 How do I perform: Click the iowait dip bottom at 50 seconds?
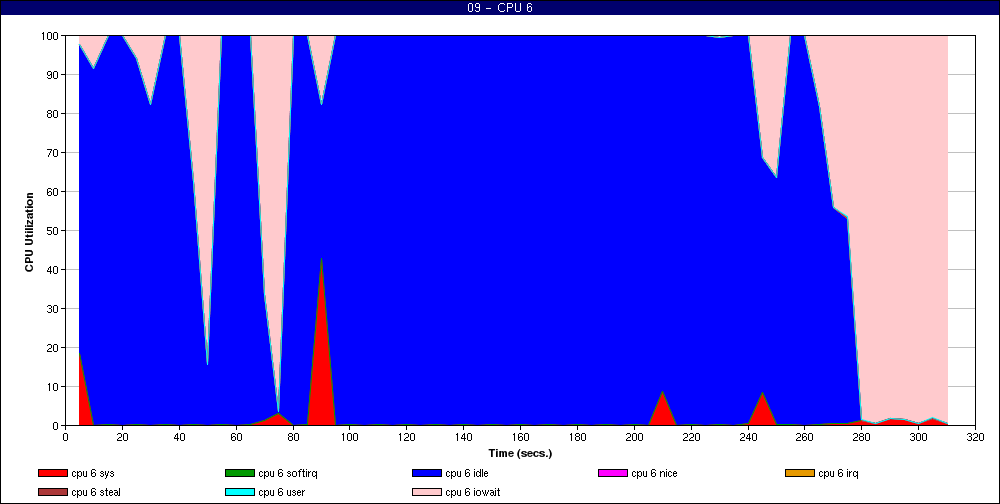[x=207, y=362]
